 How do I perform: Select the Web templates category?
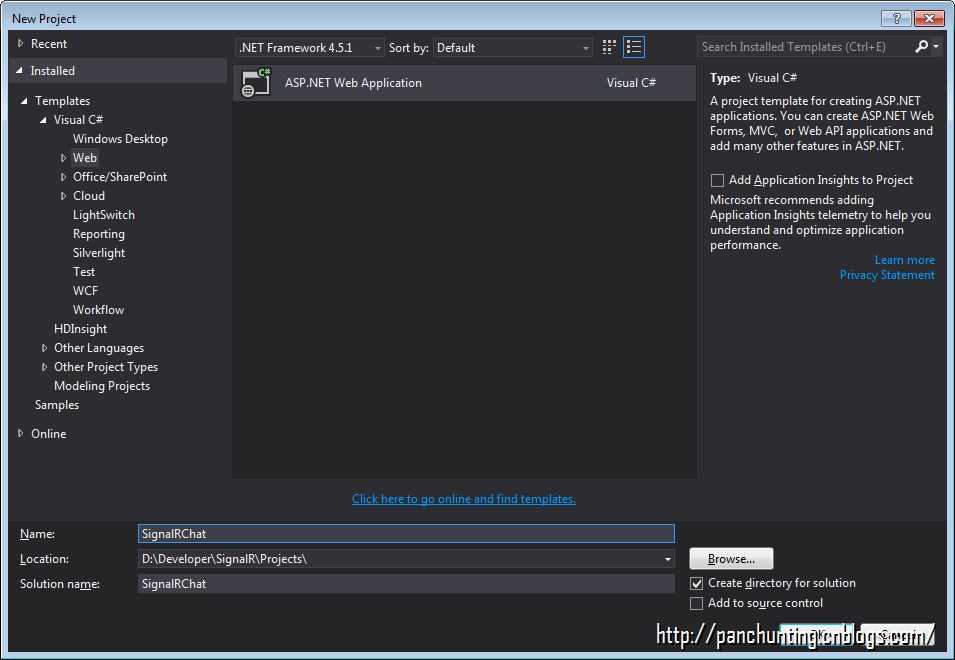pyautogui.click(x=85, y=158)
